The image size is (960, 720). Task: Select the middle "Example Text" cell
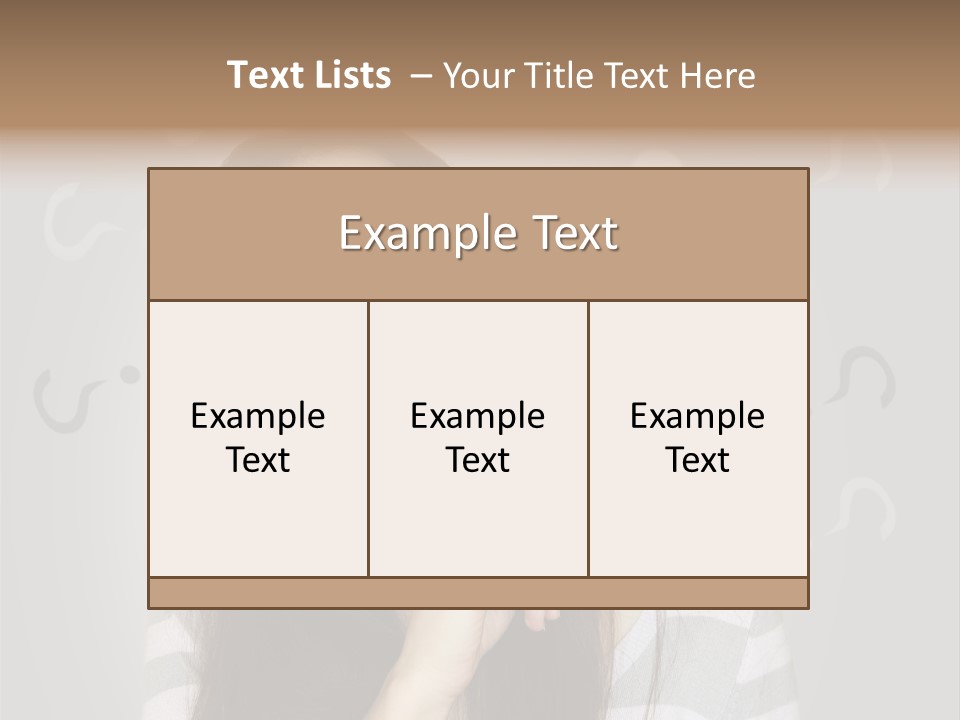pyautogui.click(x=478, y=438)
